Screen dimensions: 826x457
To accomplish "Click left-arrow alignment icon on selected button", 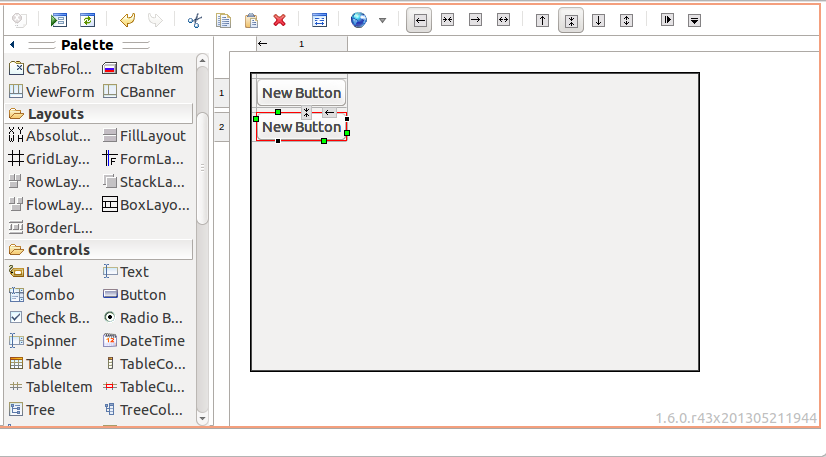I will point(329,112).
